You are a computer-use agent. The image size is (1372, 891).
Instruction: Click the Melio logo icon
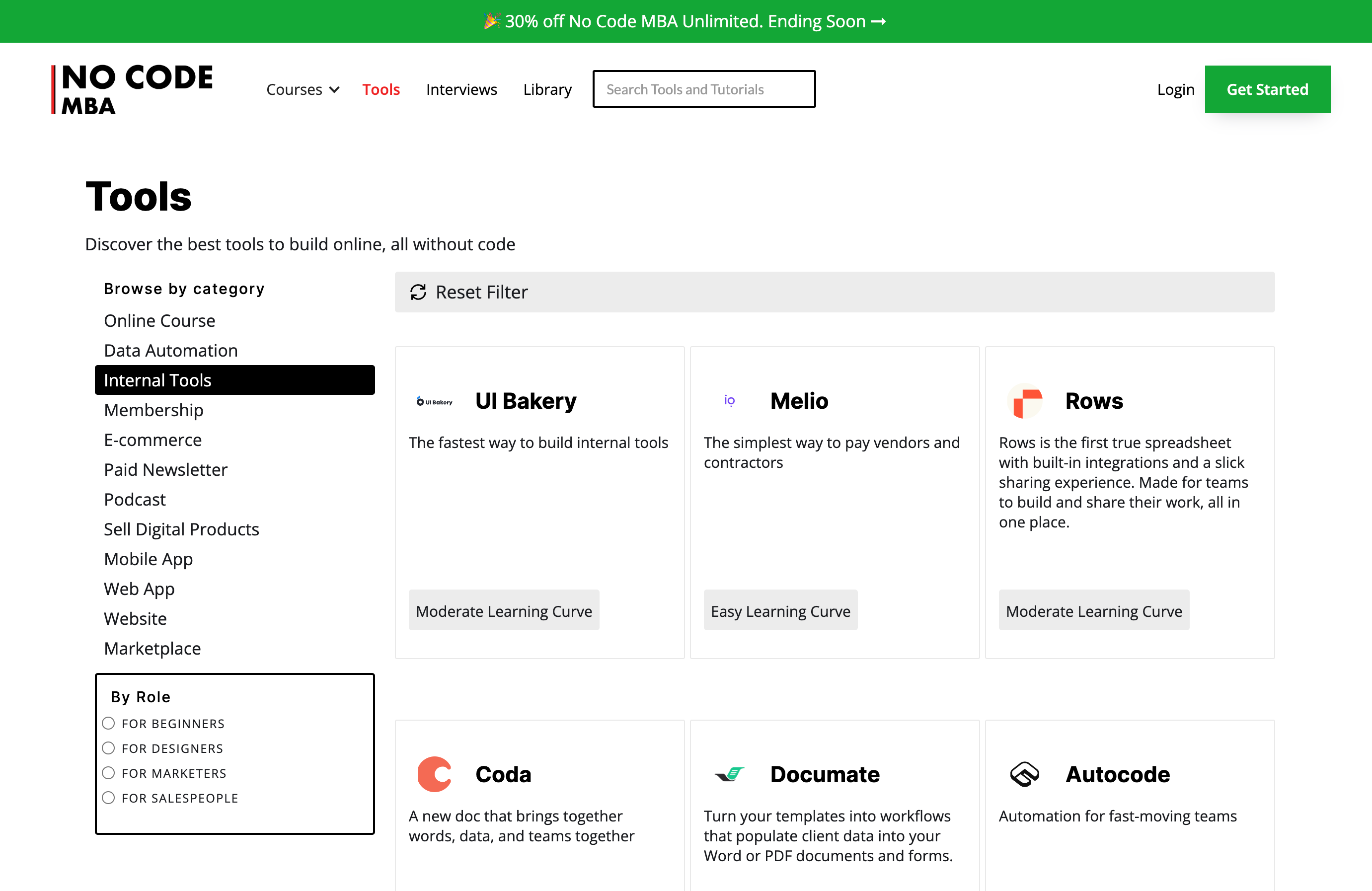click(729, 400)
